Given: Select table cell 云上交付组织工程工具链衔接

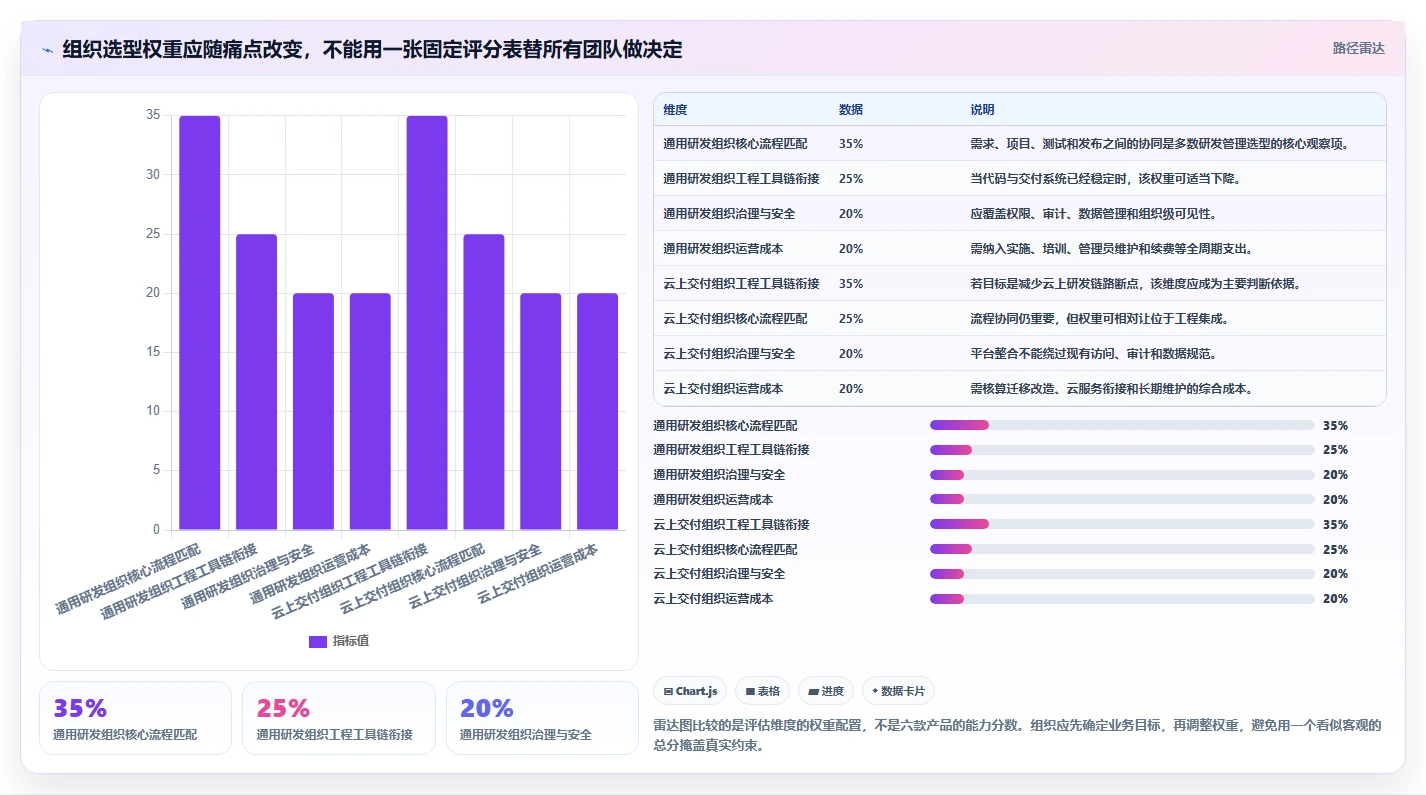Looking at the screenshot, I should (741, 284).
